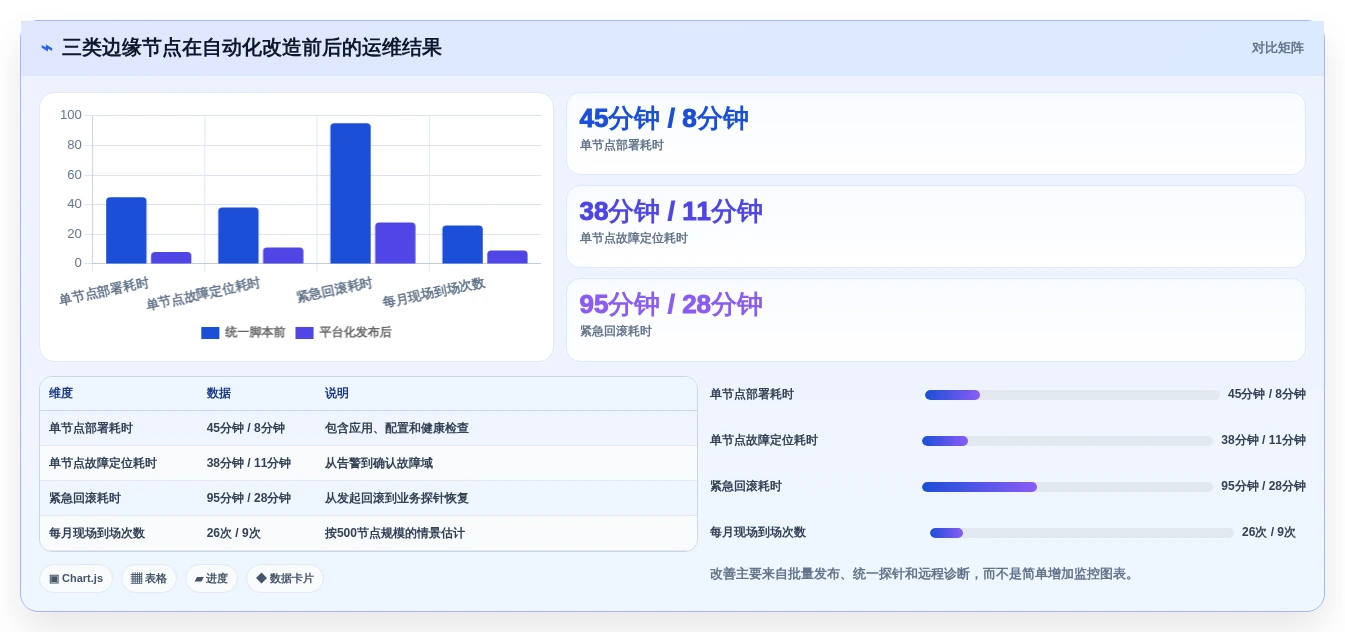Click the 单节点故障定位耗时 chart axis label
Image resolution: width=1345 pixels, height=632 pixels.
coord(203,294)
